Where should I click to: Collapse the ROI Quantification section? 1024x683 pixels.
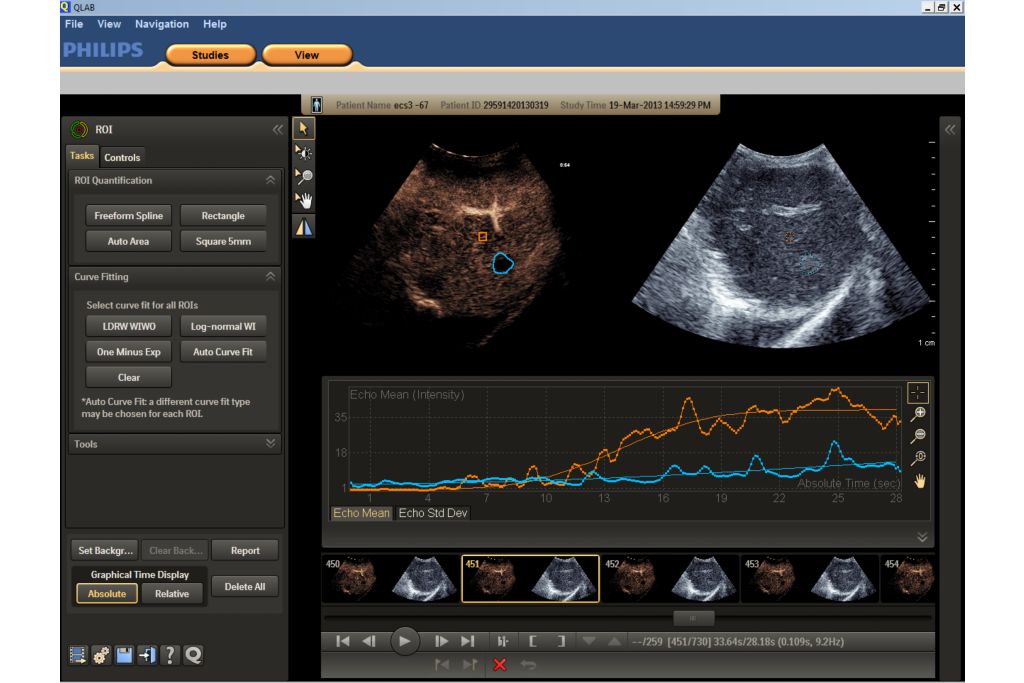(x=270, y=180)
